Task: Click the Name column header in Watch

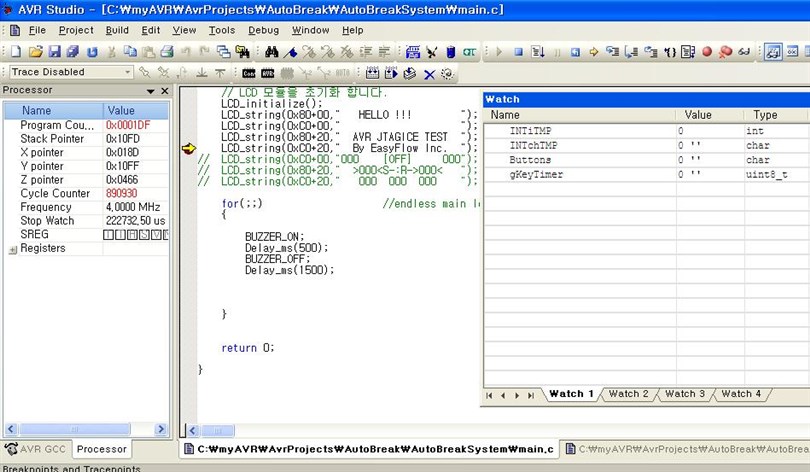Action: (x=580, y=115)
